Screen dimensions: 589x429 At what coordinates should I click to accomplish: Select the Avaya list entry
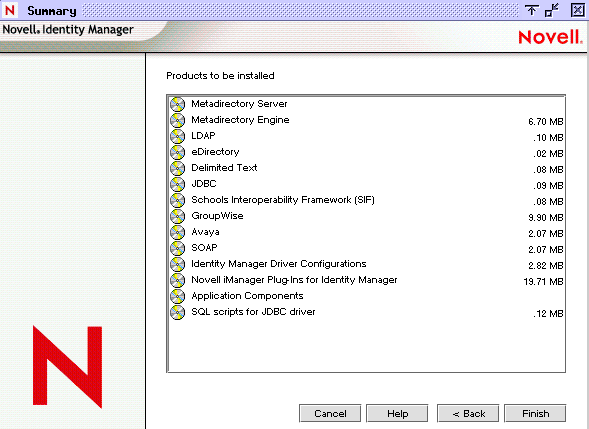(205, 232)
